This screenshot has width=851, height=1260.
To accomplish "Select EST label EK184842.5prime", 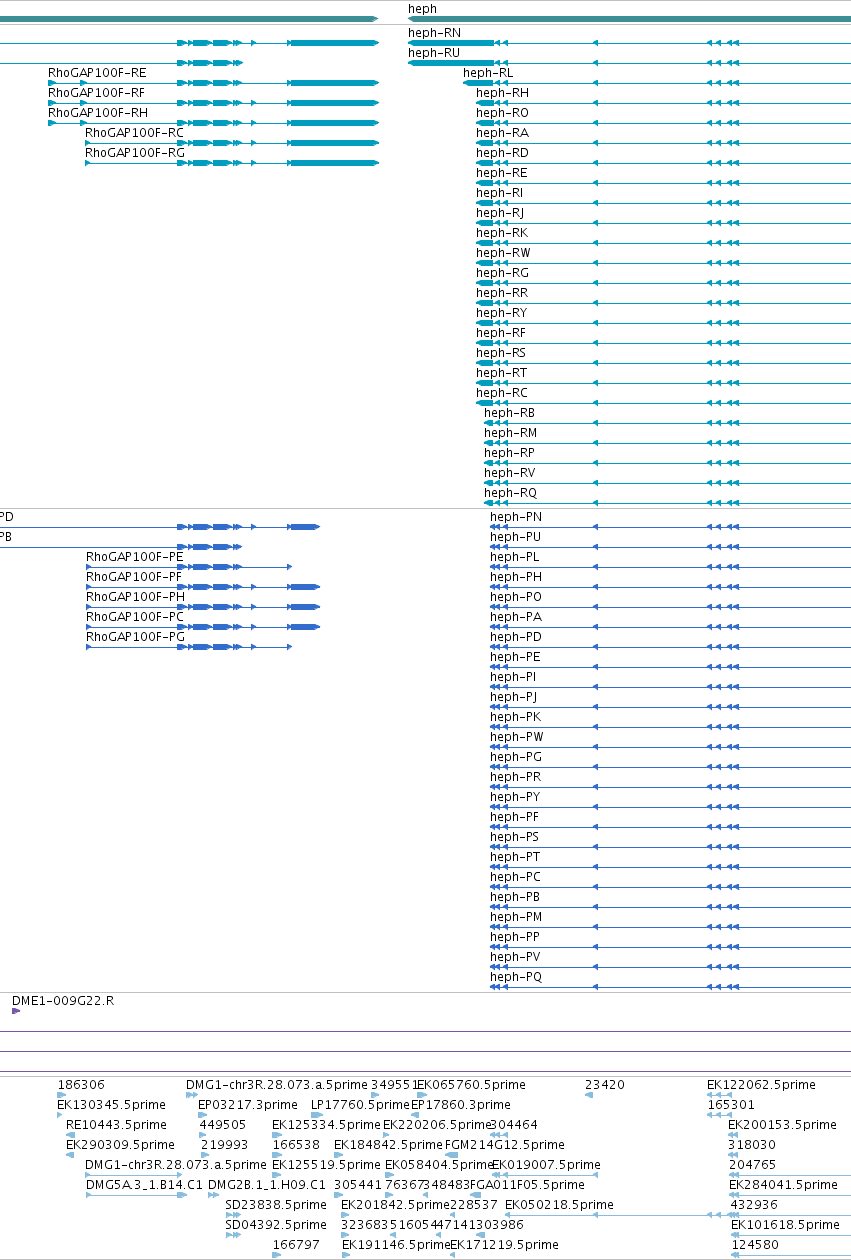I will point(388,1145).
